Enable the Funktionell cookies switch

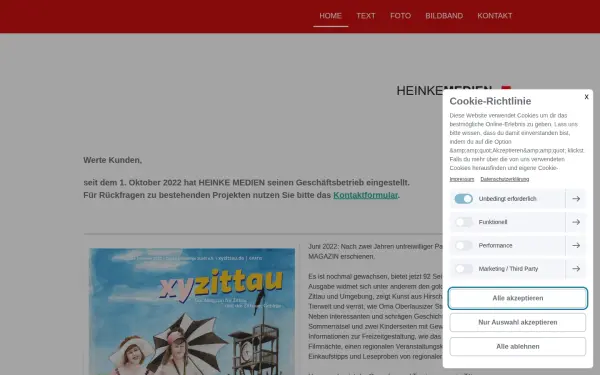pos(463,222)
